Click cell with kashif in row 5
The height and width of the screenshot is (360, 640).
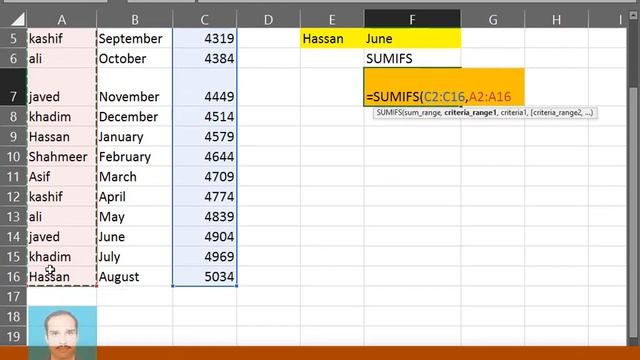click(x=62, y=38)
